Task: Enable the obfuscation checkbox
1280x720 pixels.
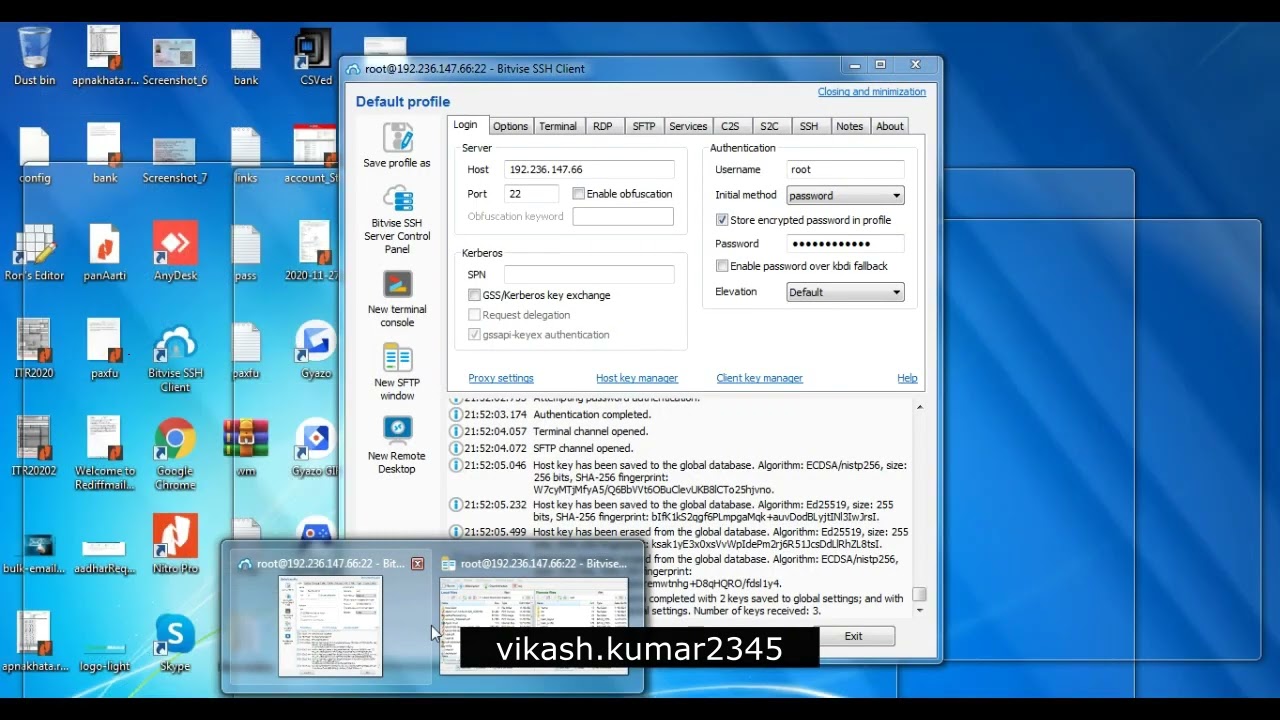Action: pyautogui.click(x=578, y=193)
